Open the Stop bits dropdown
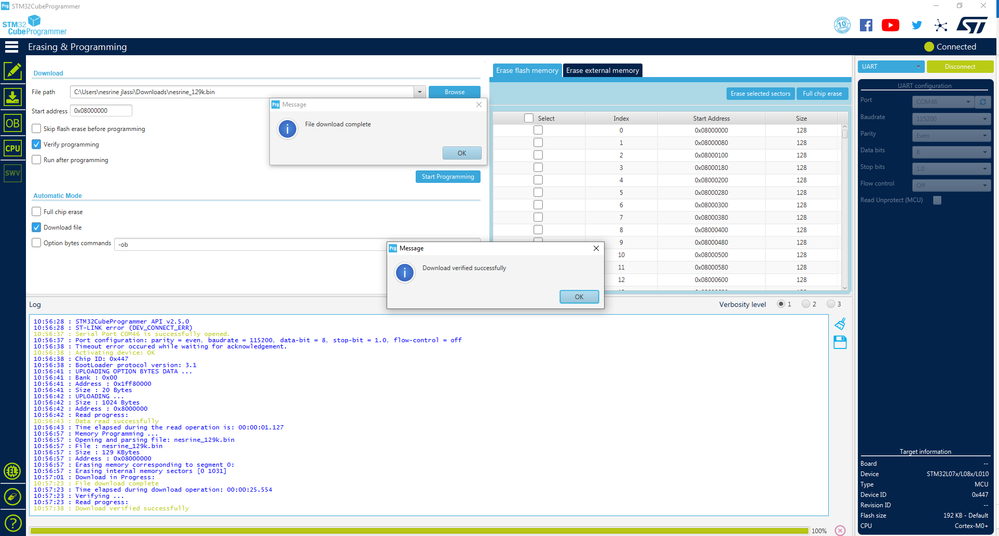 [951, 168]
